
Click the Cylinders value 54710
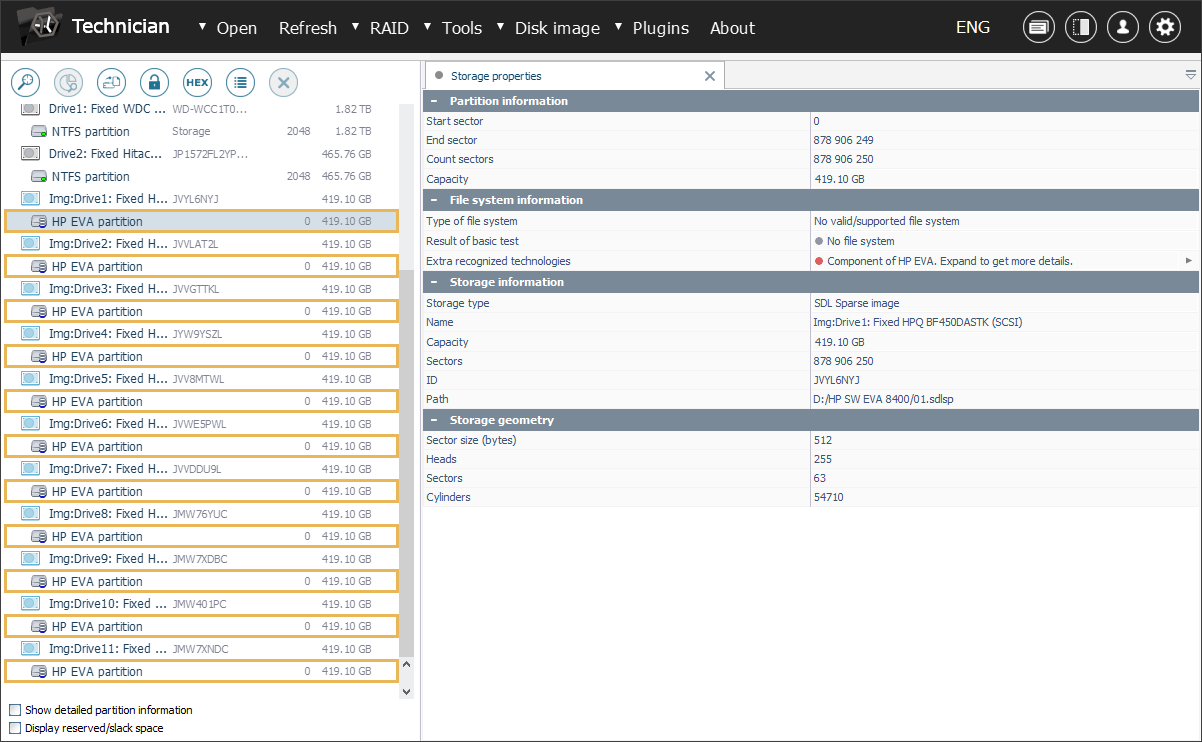[828, 497]
